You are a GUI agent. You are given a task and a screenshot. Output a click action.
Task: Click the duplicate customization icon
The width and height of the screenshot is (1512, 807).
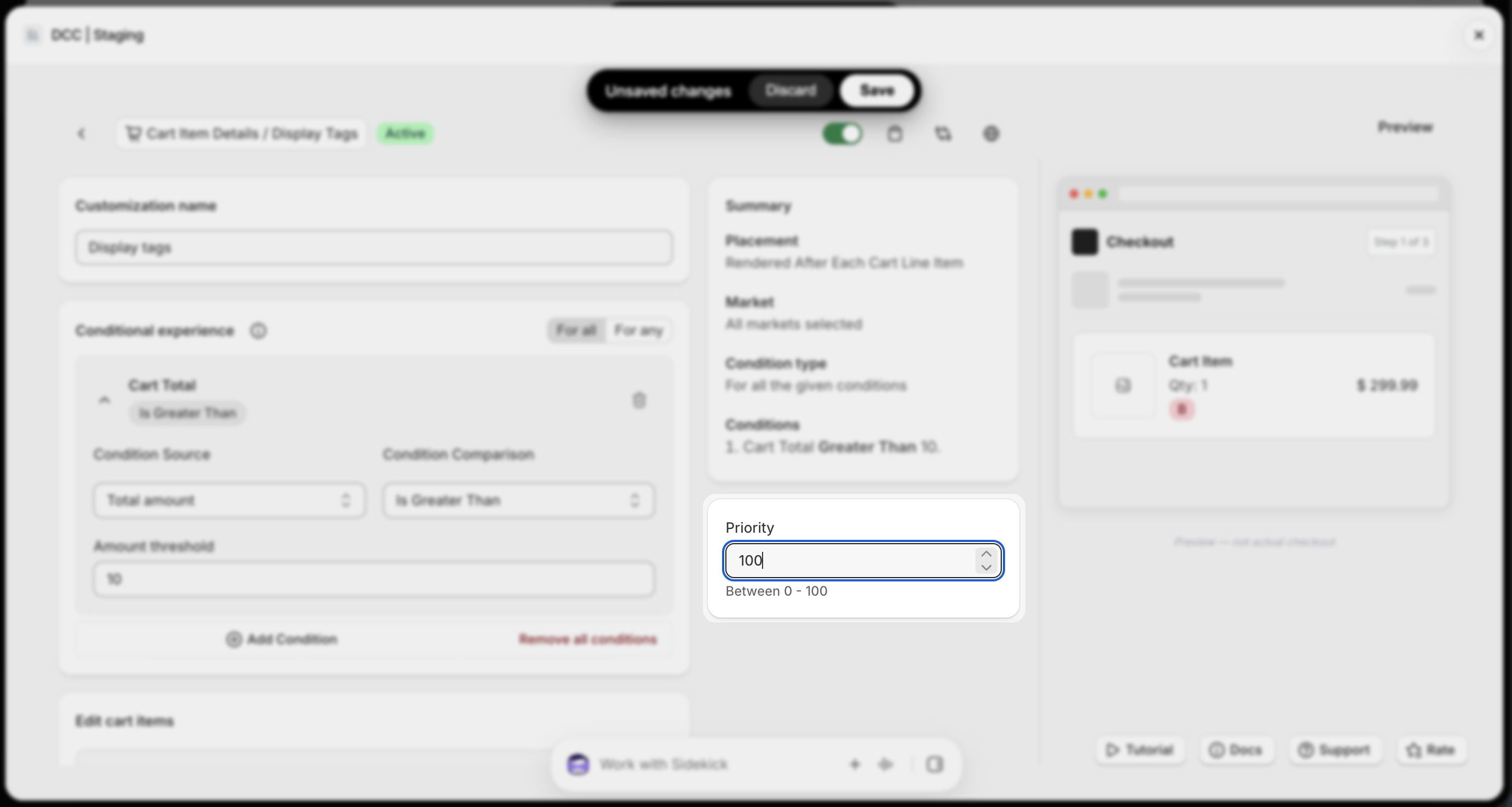tap(943, 134)
